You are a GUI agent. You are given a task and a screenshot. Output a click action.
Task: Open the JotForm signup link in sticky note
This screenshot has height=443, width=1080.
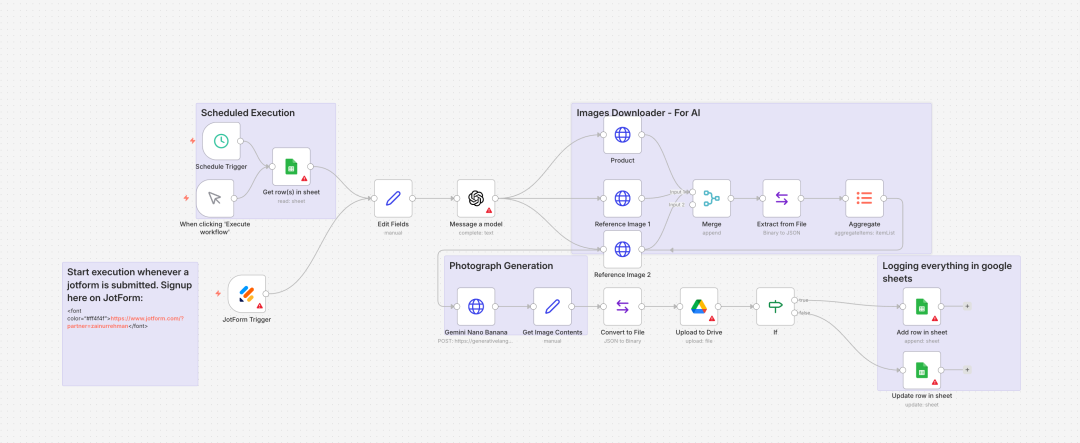(148, 318)
